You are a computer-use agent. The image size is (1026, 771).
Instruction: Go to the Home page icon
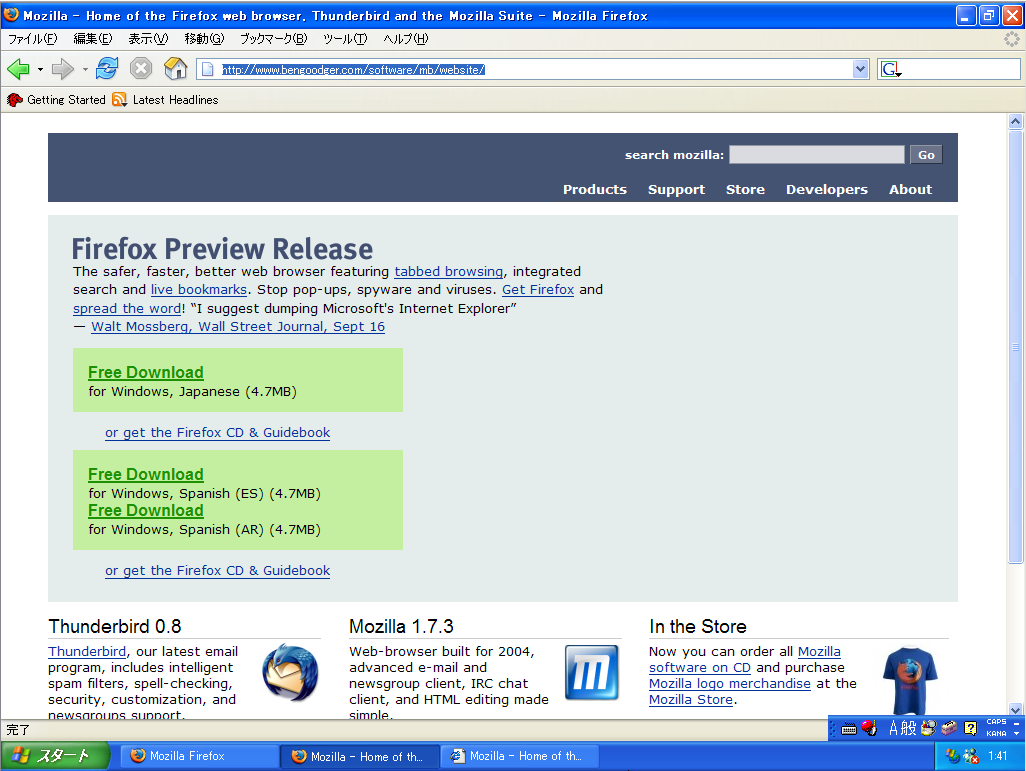pyautogui.click(x=175, y=68)
